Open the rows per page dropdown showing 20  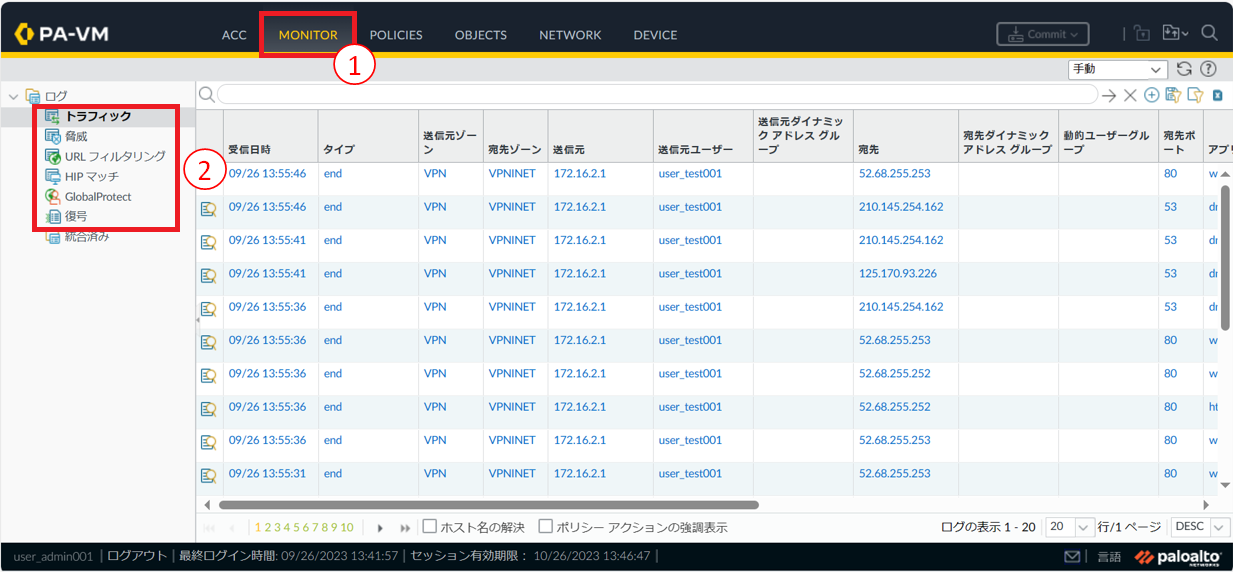pyautogui.click(x=1069, y=527)
